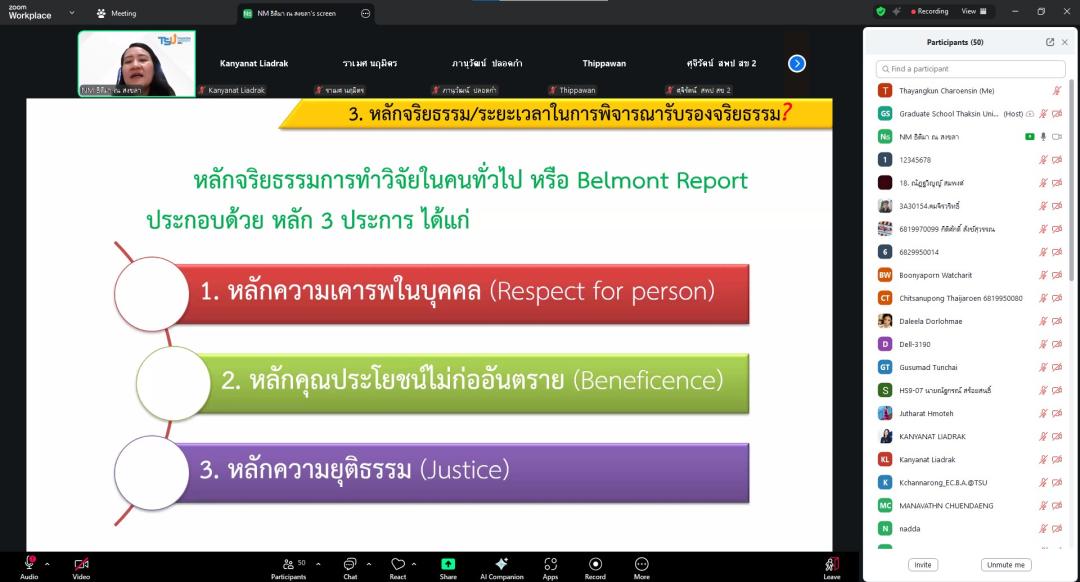Click the Invite button

tap(922, 565)
